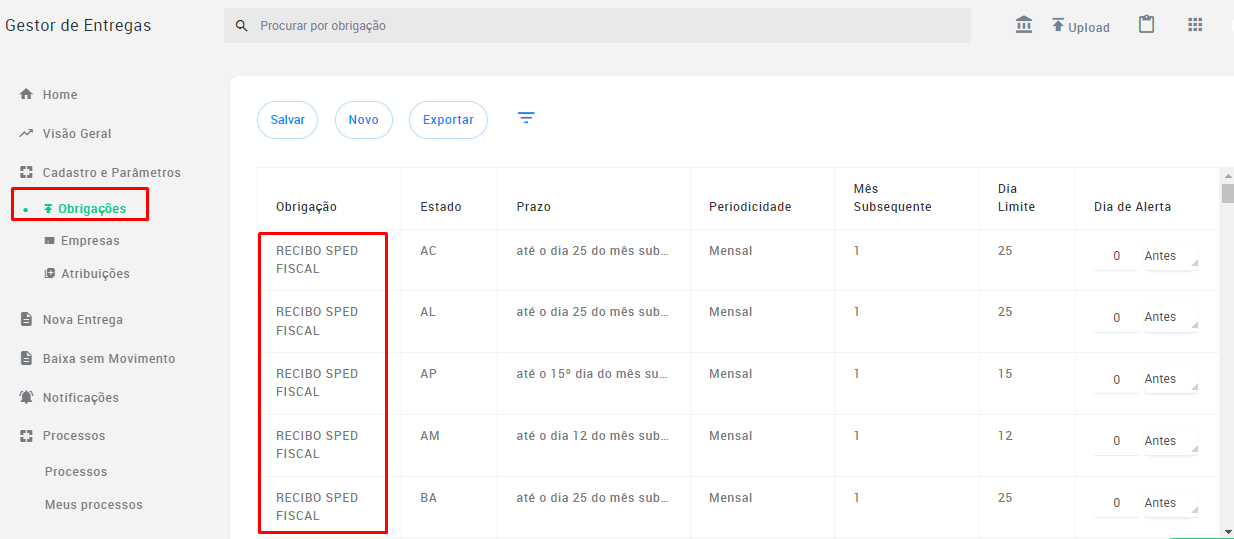
Task: Click the vertical scrollbar down arrow
Action: click(x=1227, y=531)
